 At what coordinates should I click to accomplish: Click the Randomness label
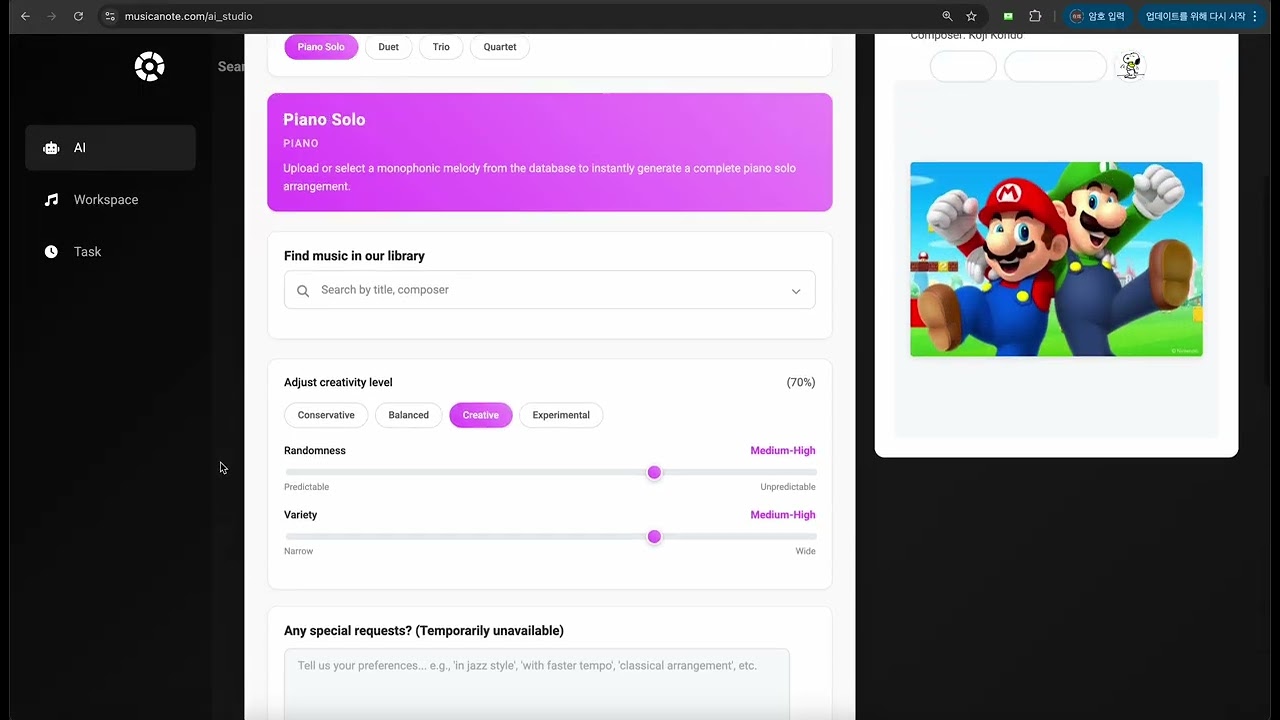315,450
